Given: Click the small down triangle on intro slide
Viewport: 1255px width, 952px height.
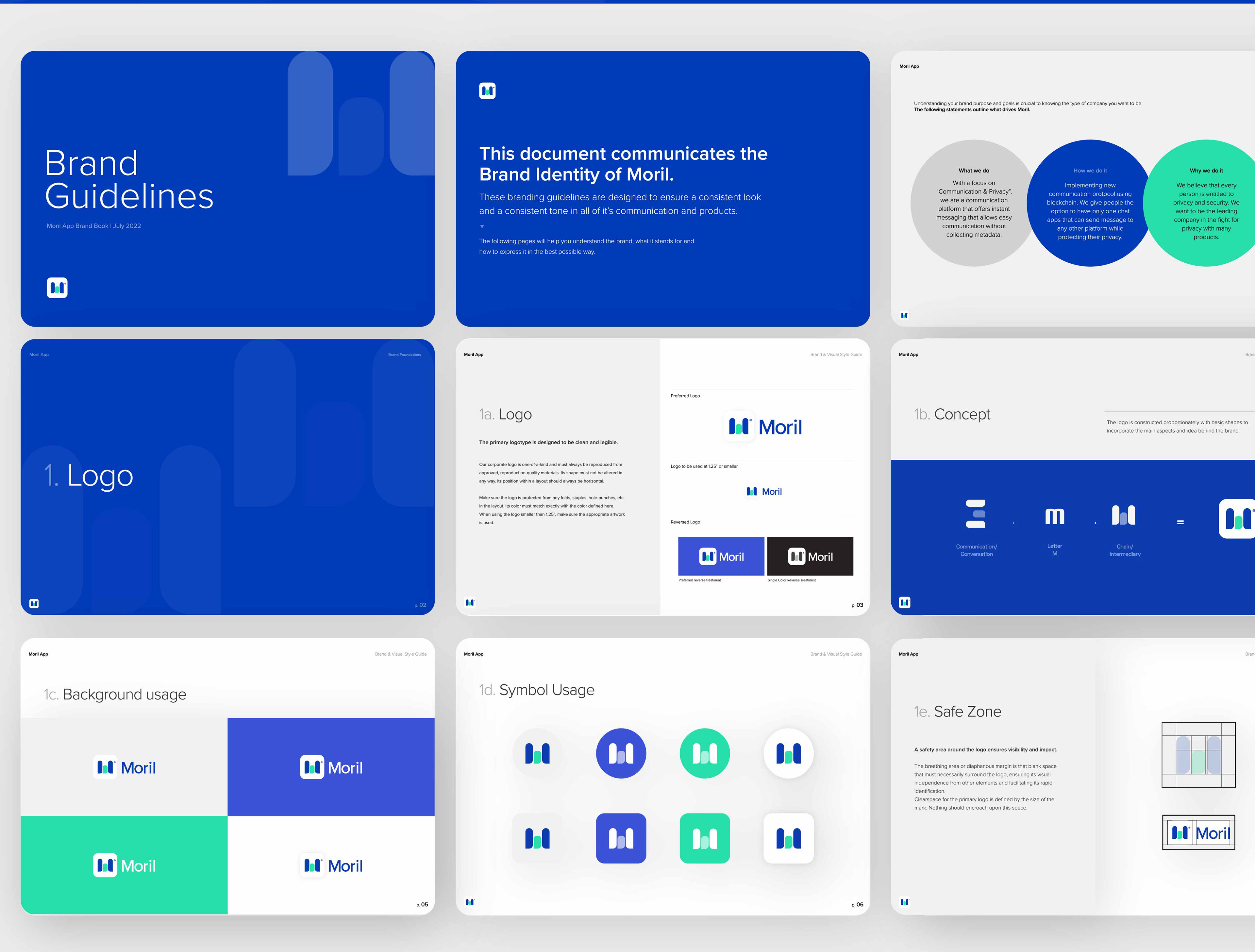Looking at the screenshot, I should point(482,227).
